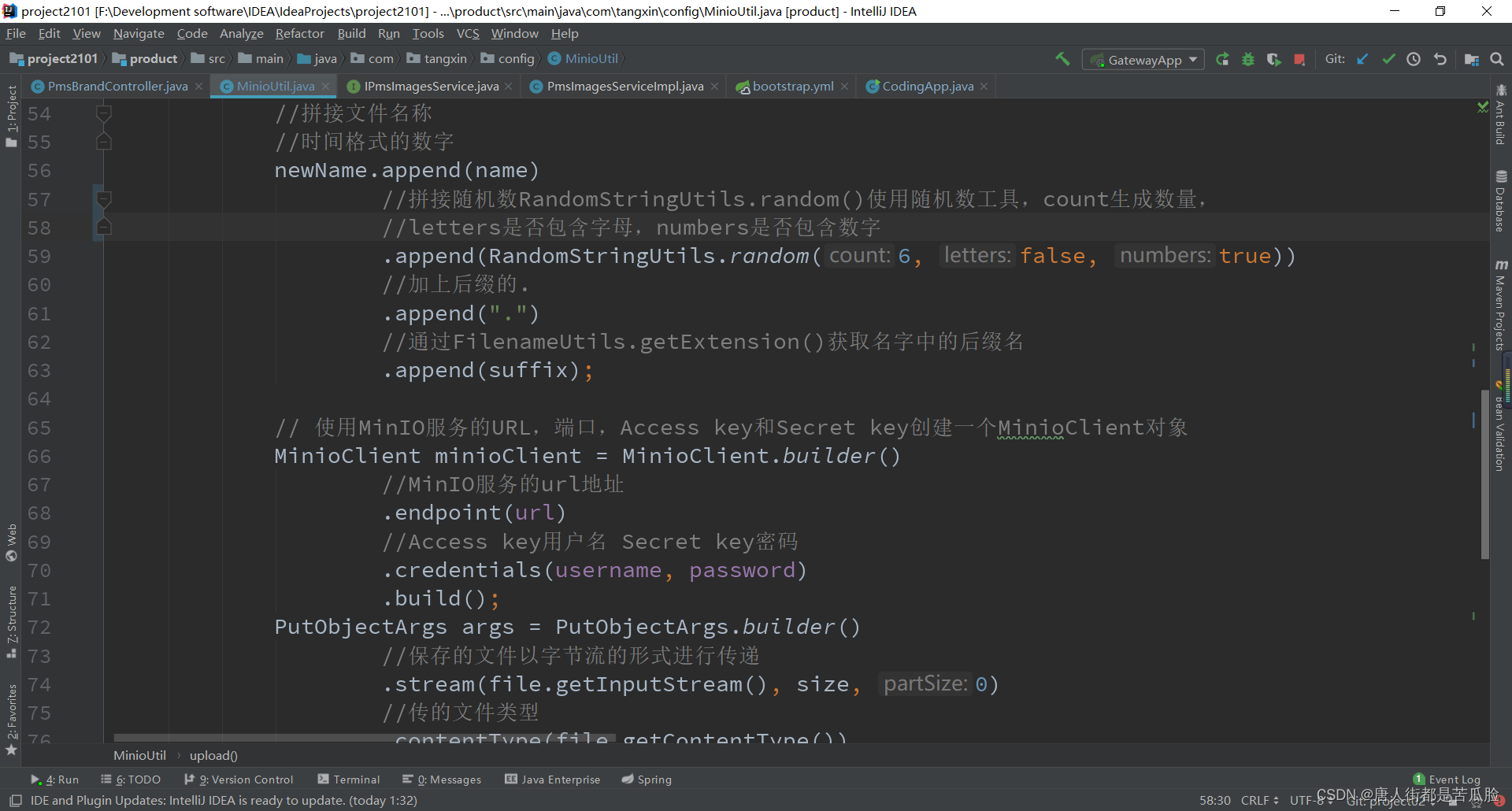Click the editor vertical scrollbar thumb
The height and width of the screenshot is (811, 1512).
point(1485,474)
